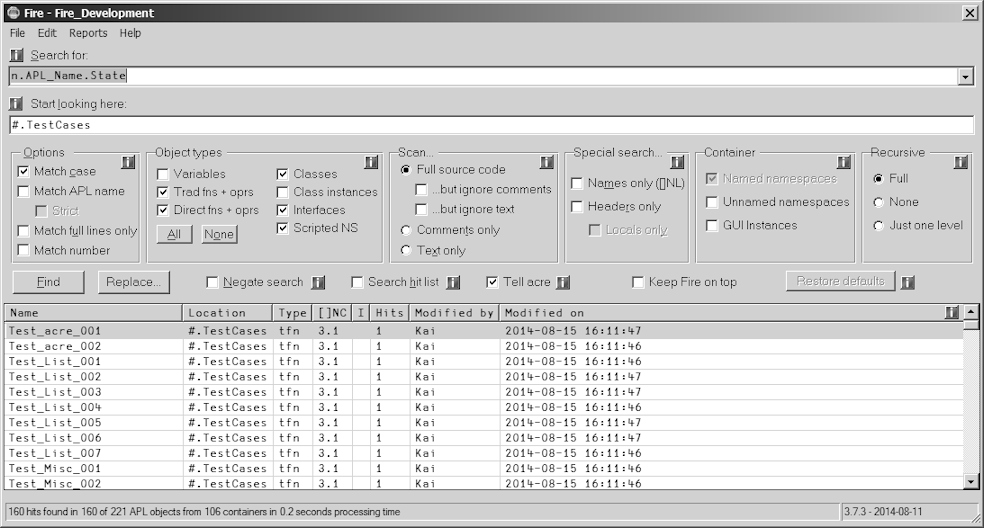Click info icon in results header row
984x528 pixels.
click(951, 312)
